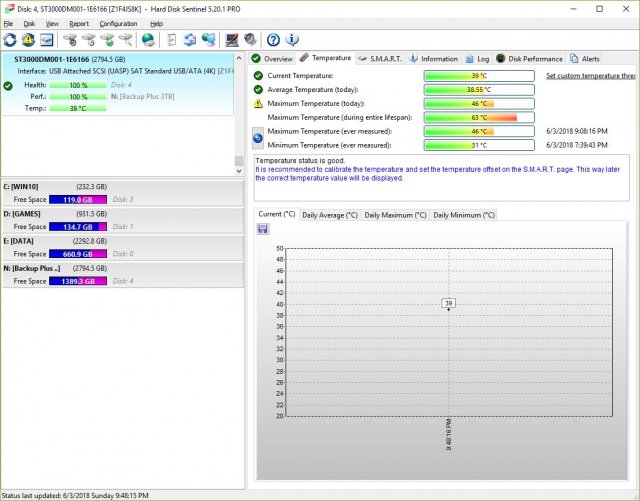The width and height of the screenshot is (640, 501).
Task: Open the Help menu
Action: click(x=156, y=24)
